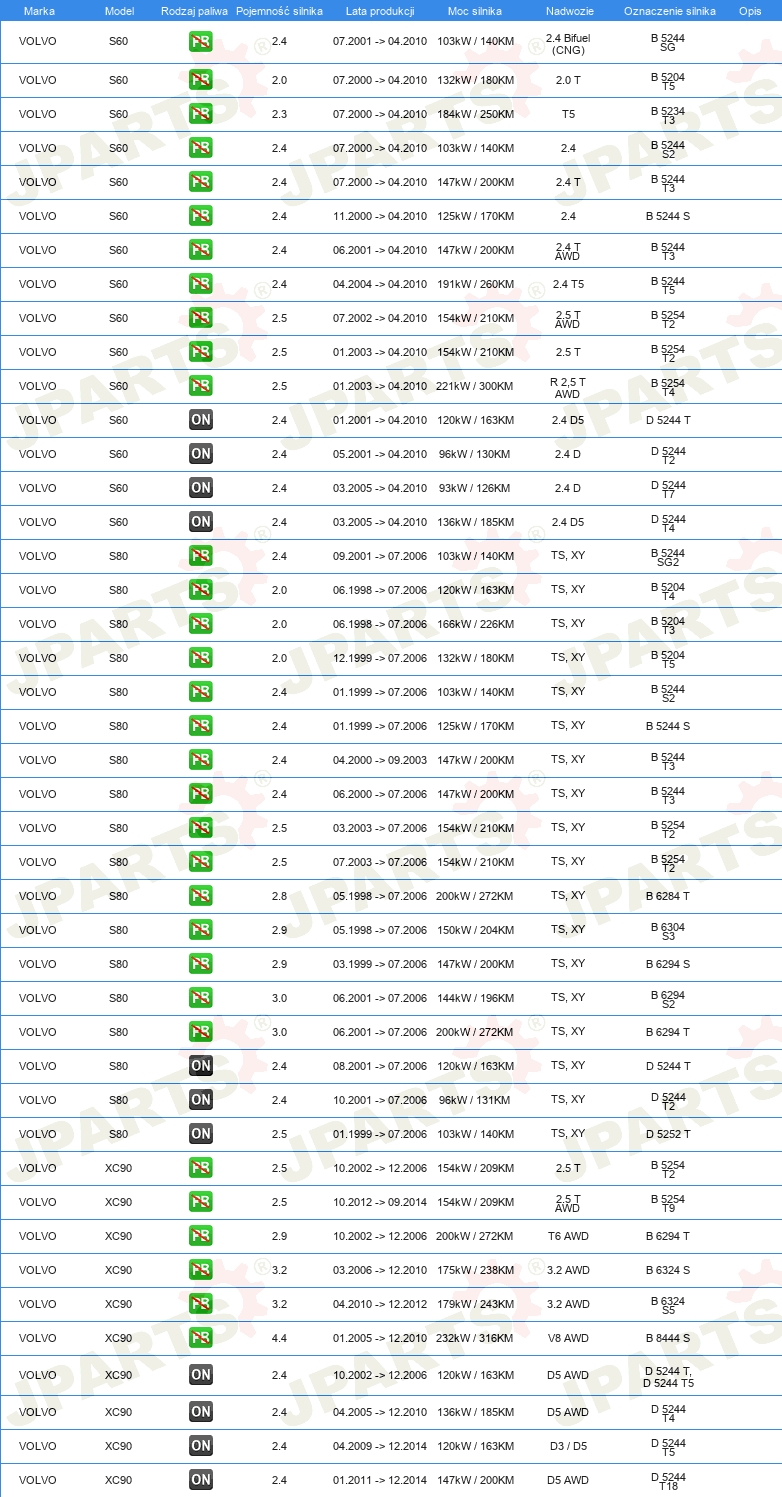Screen dimensions: 782x1497
Task: Click the diesel icon in the XC90 D 5244 T18 row
Action: 200,1480
